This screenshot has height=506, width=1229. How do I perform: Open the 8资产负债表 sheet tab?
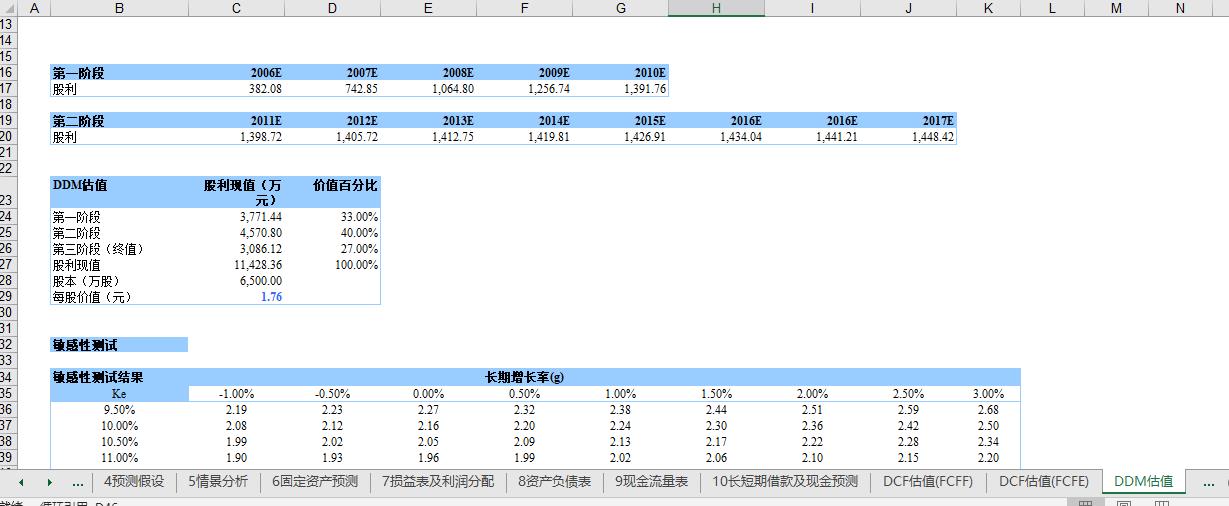pyautogui.click(x=553, y=481)
